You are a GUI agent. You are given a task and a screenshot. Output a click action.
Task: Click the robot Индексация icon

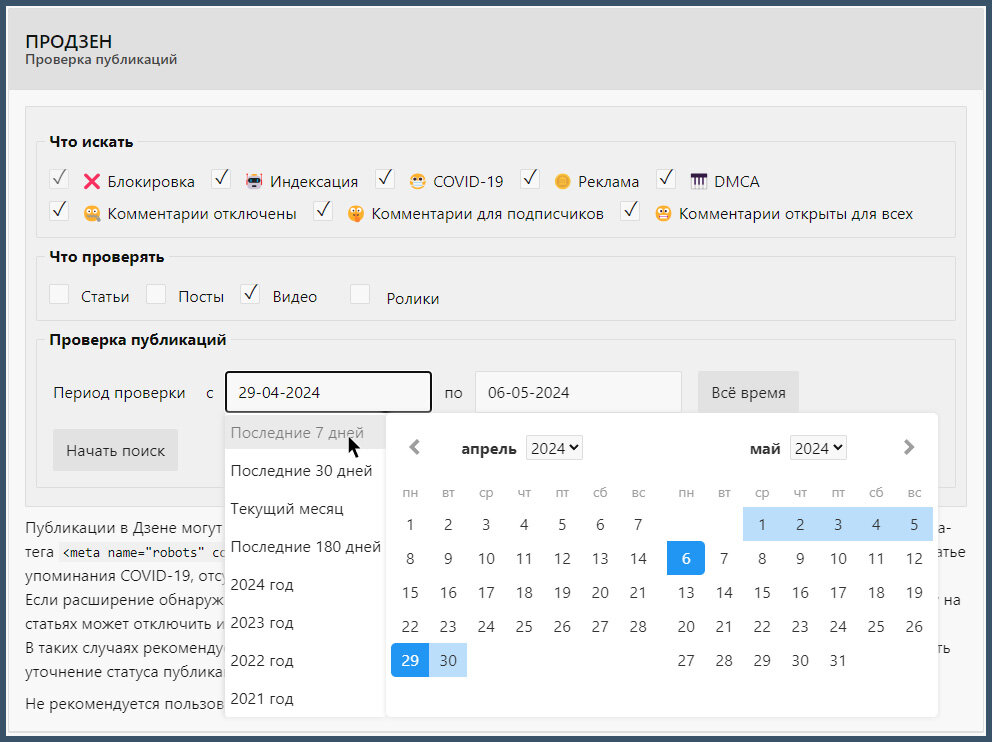coord(254,182)
